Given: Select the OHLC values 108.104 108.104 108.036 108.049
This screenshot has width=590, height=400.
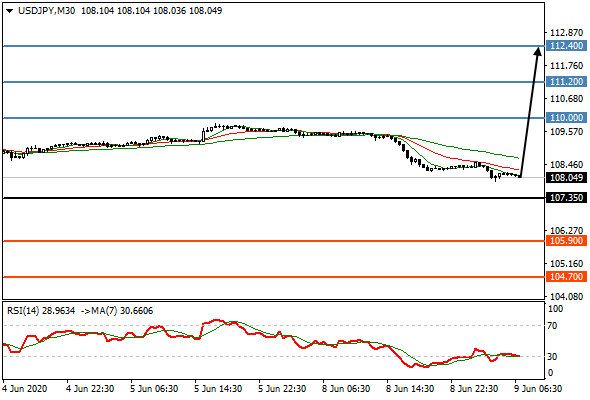Looking at the screenshot, I should [x=152, y=11].
